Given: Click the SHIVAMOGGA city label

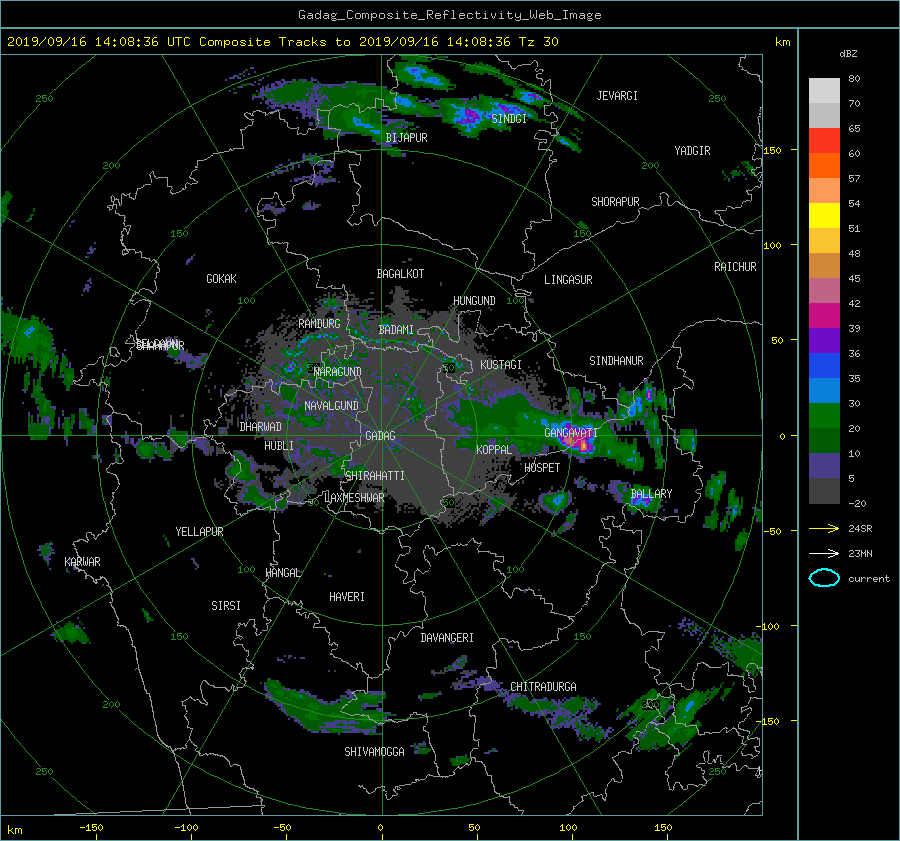Looking at the screenshot, I should (374, 752).
